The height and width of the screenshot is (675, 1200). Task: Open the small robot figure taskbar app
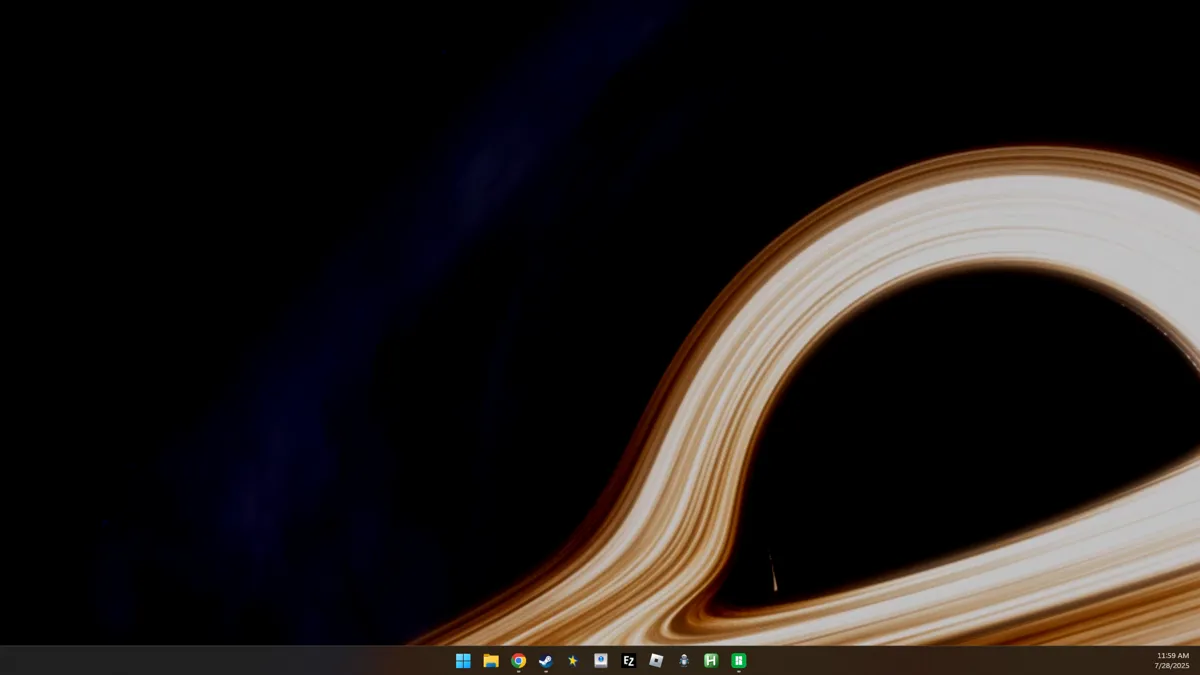684,661
